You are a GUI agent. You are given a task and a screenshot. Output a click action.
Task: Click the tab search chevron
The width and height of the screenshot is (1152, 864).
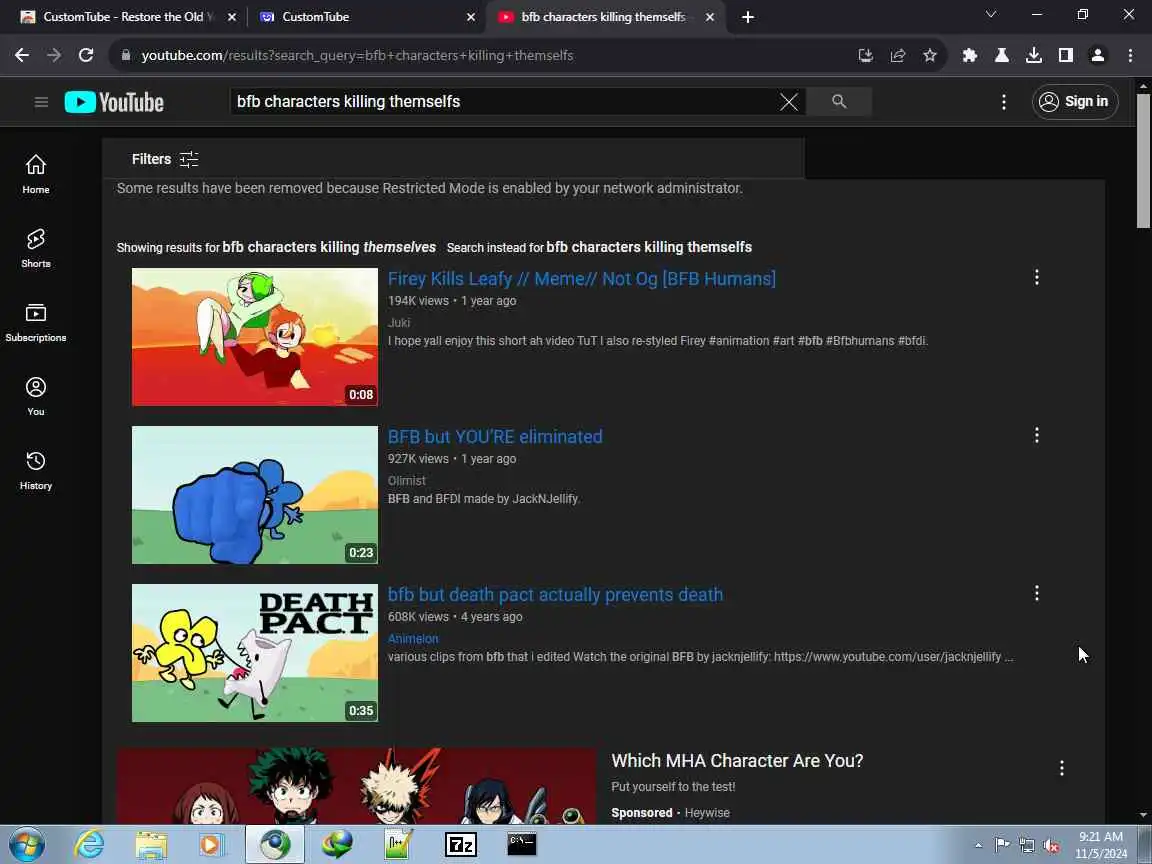click(990, 15)
